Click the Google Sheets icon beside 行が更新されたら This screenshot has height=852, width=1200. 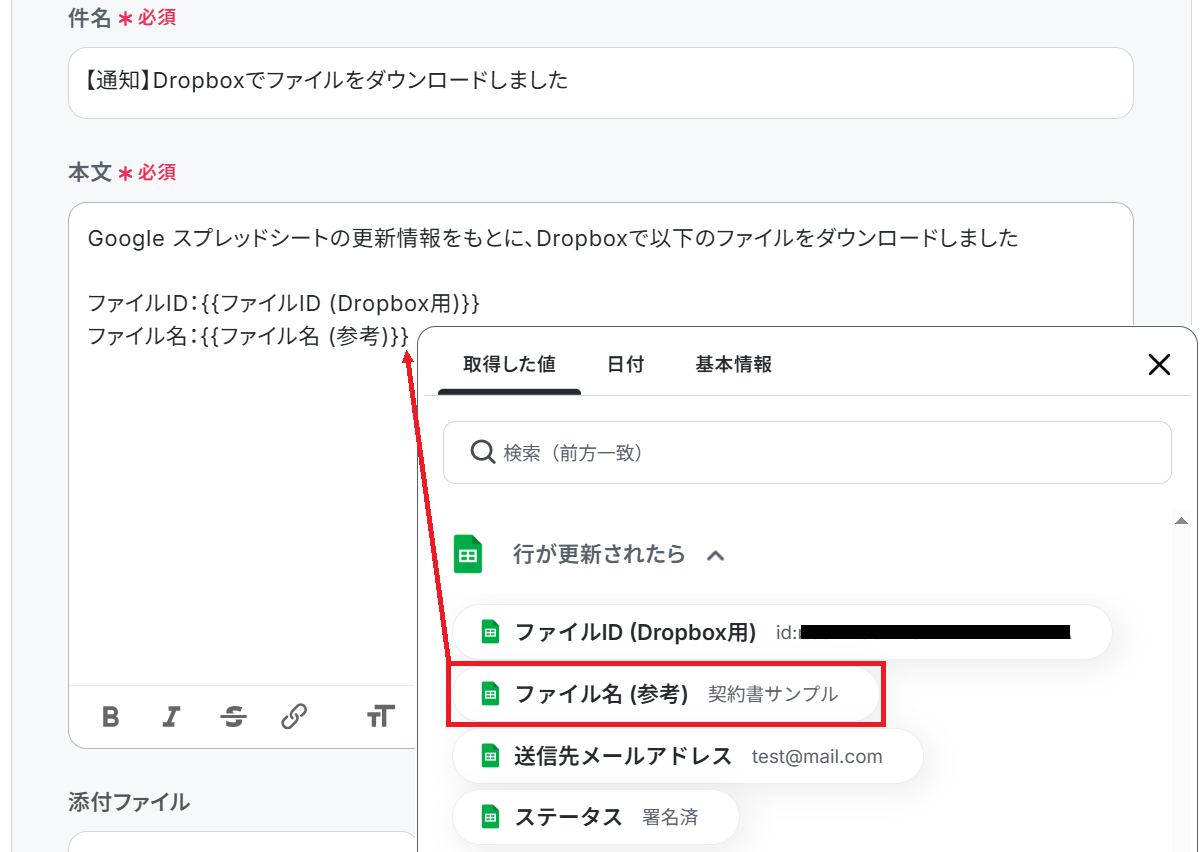coord(468,554)
